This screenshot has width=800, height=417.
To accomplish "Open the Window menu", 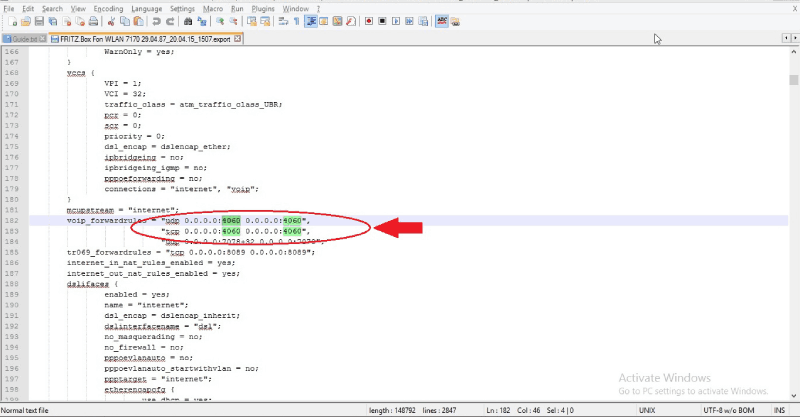I will pyautogui.click(x=295, y=9).
